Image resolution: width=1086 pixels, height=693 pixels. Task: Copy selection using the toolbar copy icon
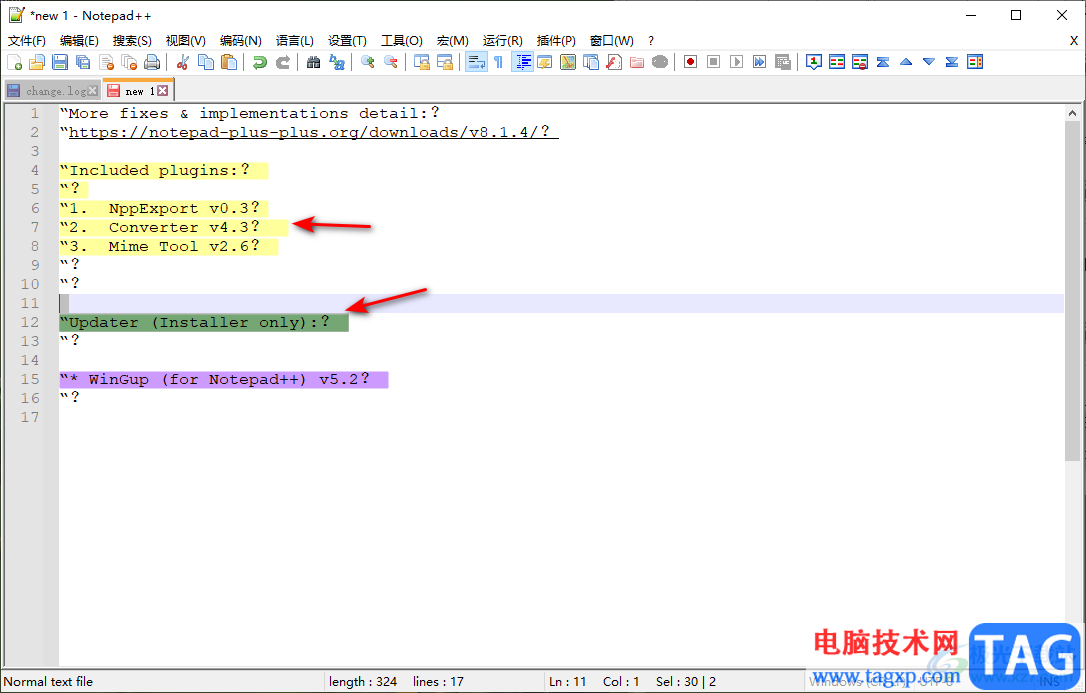(206, 62)
